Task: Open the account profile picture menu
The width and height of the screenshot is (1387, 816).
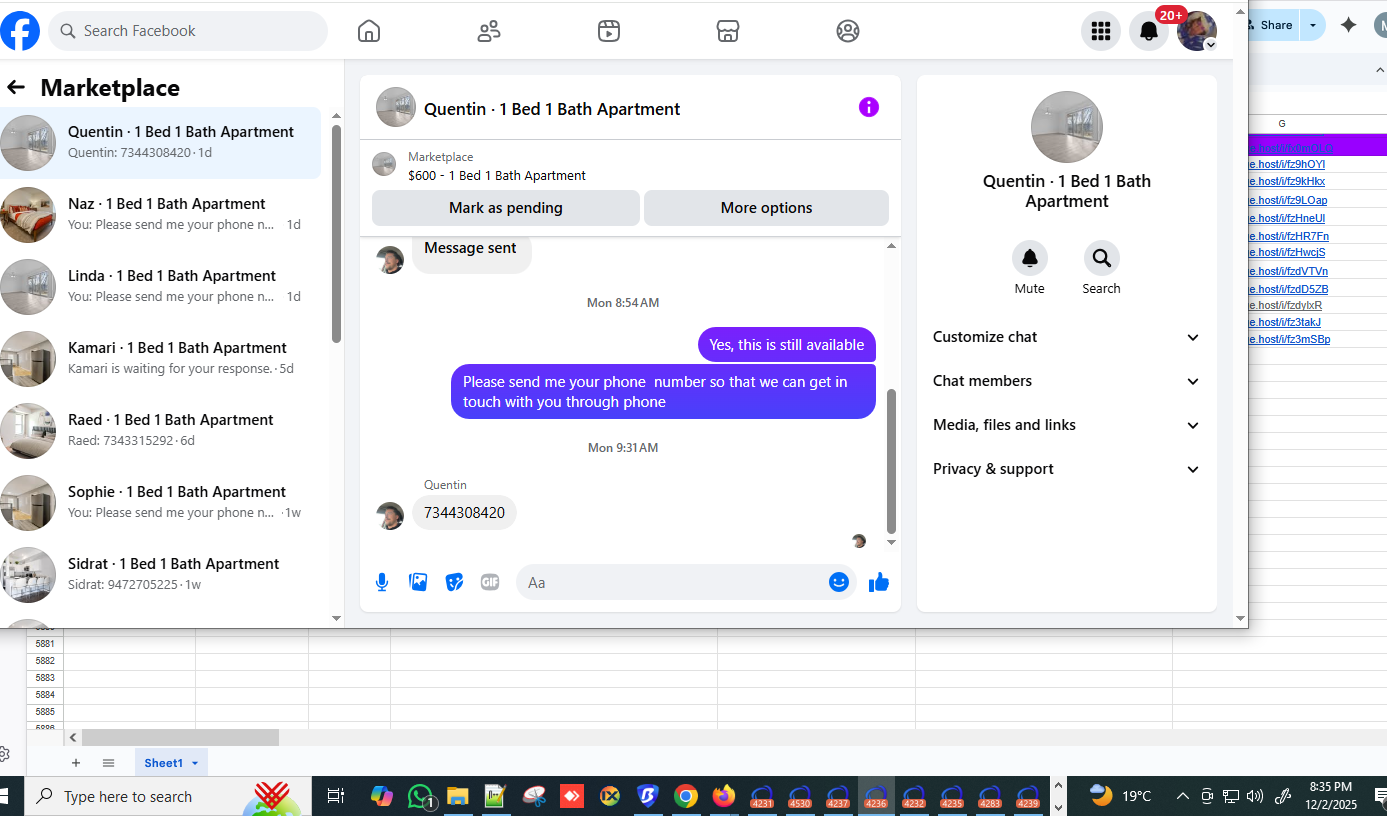Action: coord(1197,31)
